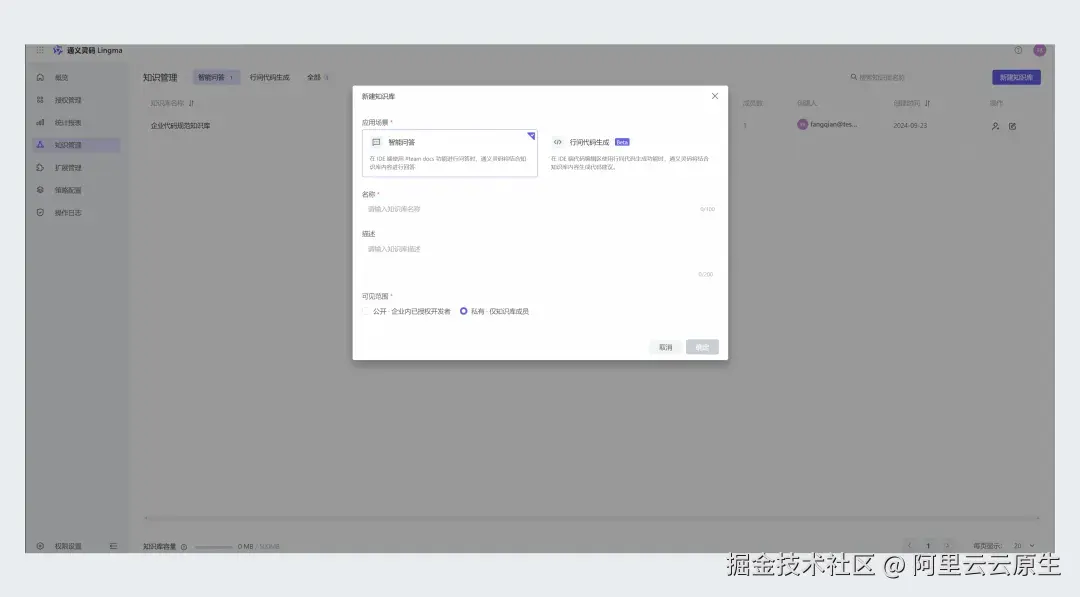Select 授权管理 in the sidebar
The height and width of the screenshot is (597, 1080).
pyautogui.click(x=62, y=99)
